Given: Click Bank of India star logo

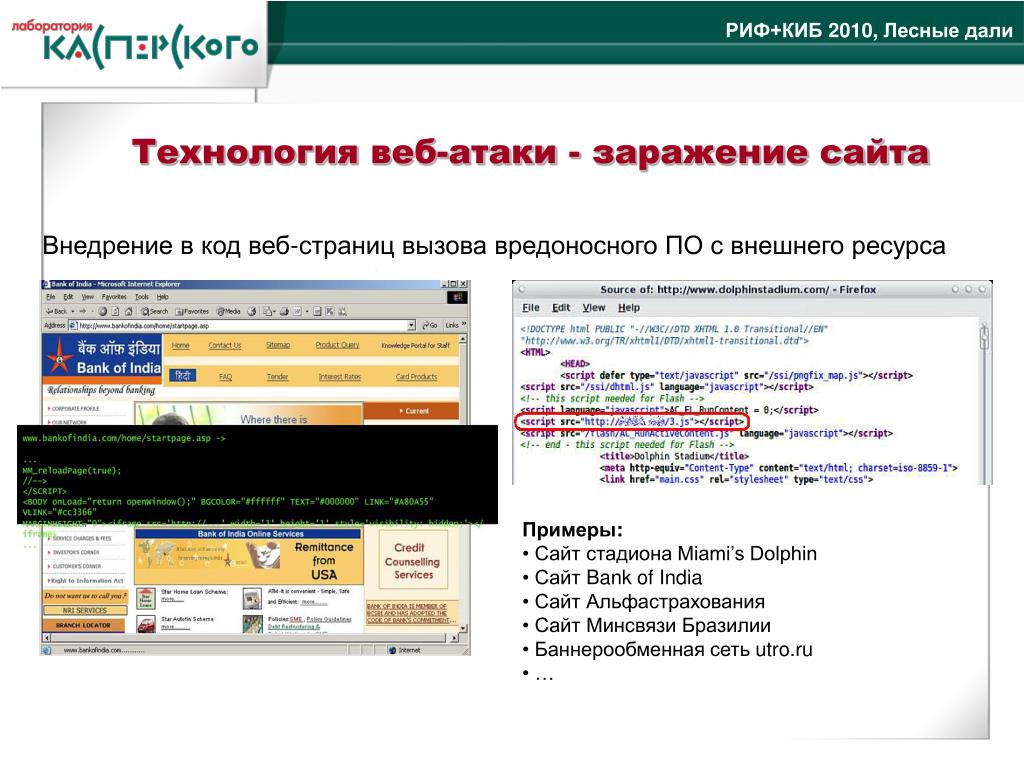Looking at the screenshot, I should (x=60, y=357).
